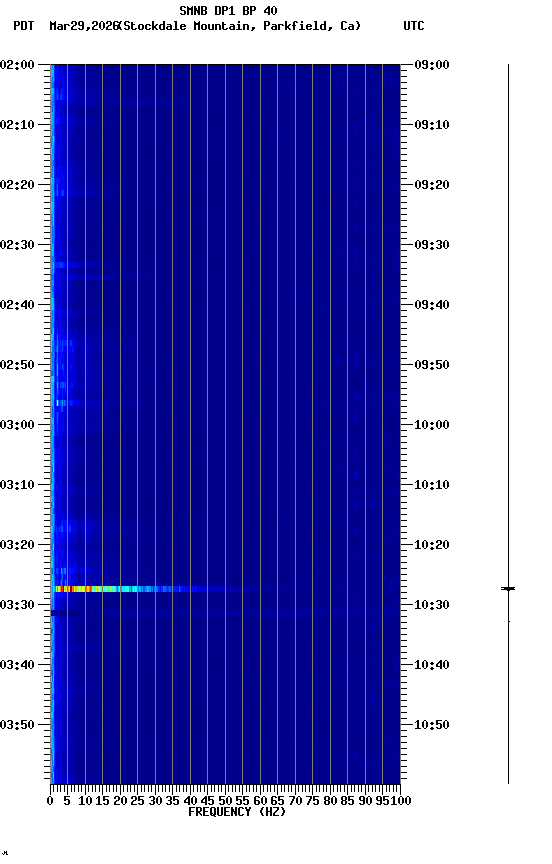The width and height of the screenshot is (552, 864).
Task: Click the "Stockdale Mountain, Parkfield, Ca" station text
Action: tap(242, 26)
